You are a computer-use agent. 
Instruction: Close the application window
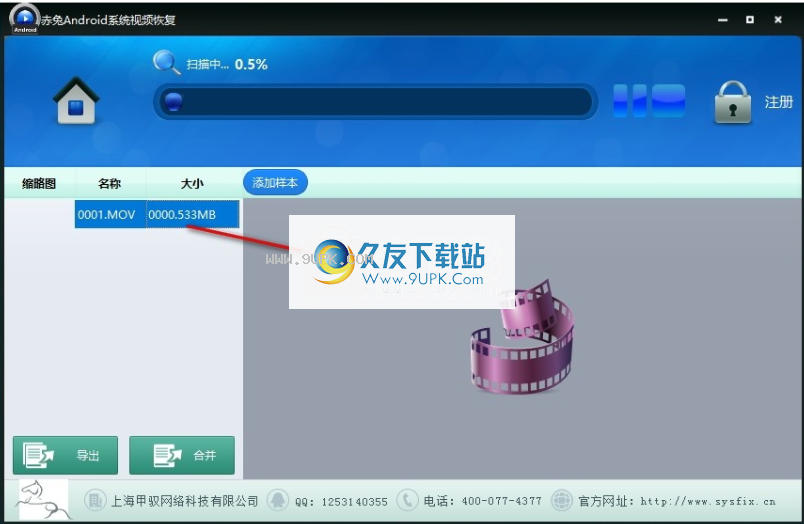pos(778,19)
